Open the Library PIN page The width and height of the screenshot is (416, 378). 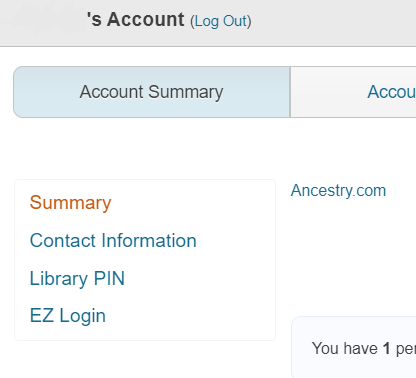click(x=77, y=278)
